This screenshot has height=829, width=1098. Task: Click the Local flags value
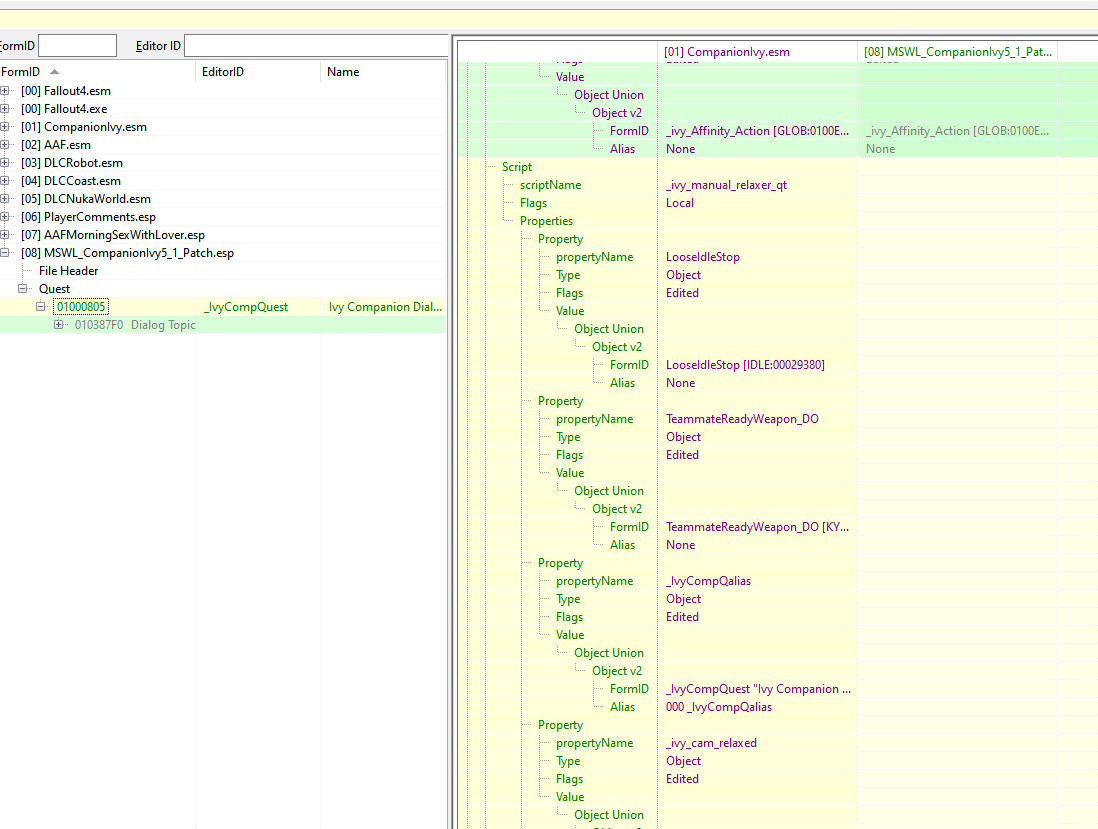click(x=679, y=203)
